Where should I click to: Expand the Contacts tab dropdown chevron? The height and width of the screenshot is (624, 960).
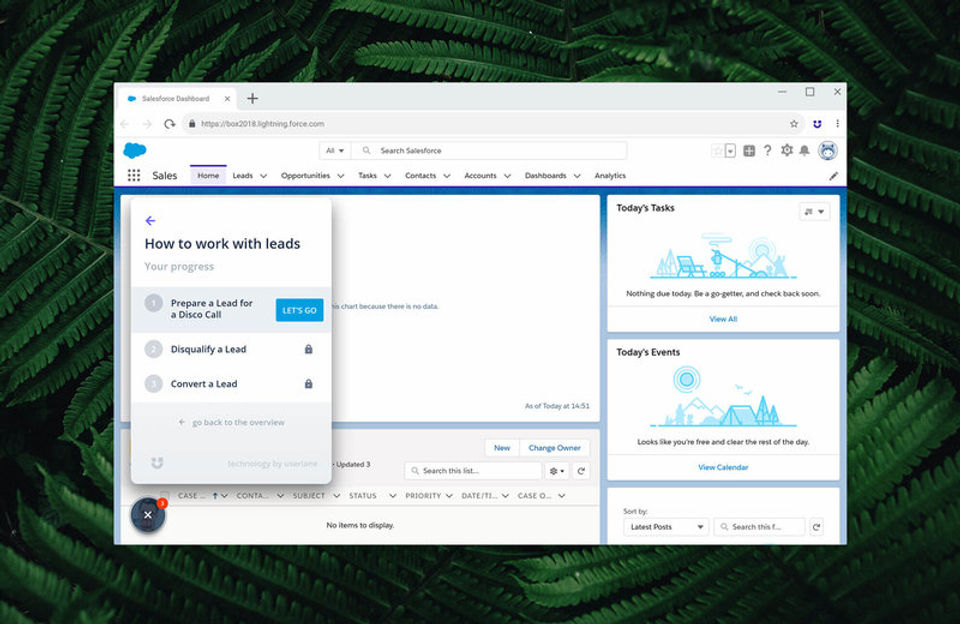(446, 176)
